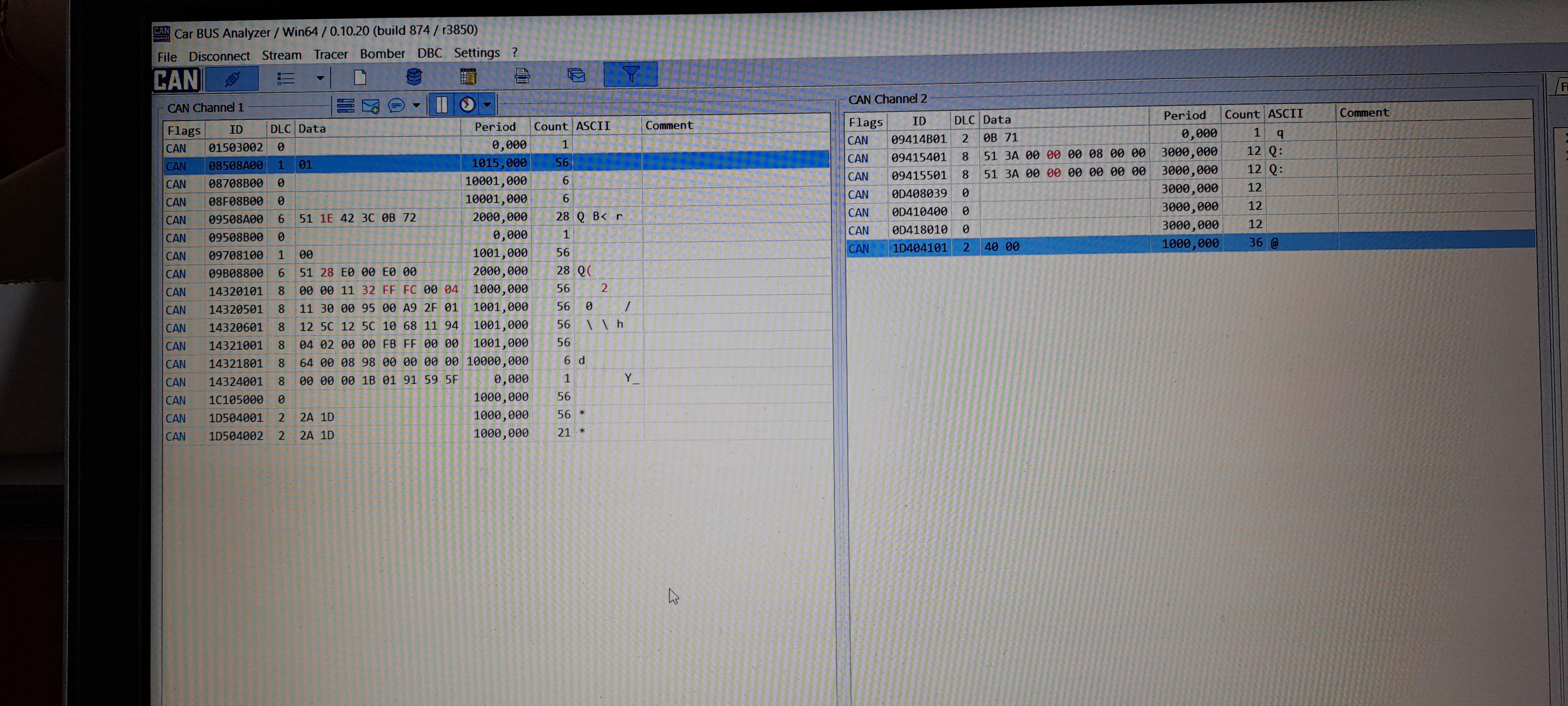Image resolution: width=1568 pixels, height=706 pixels.
Task: Click envelope with plus add-message icon
Action: click(371, 106)
